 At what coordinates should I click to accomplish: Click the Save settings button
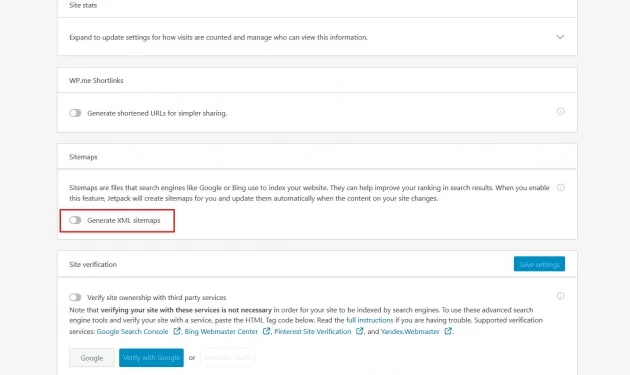[x=539, y=264]
